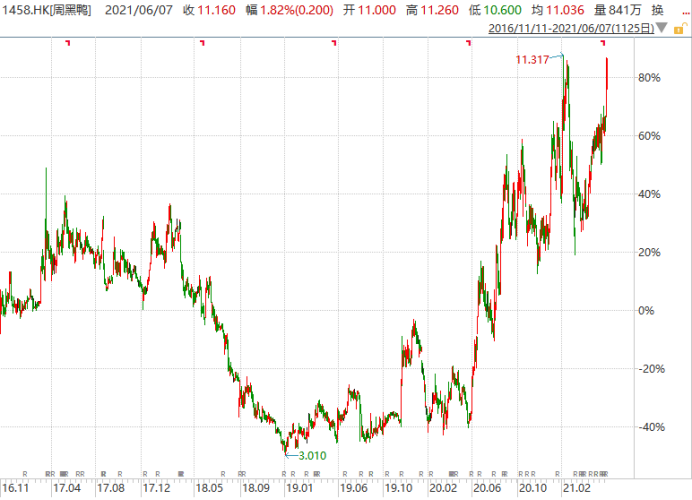Click the red corner marker nearest 19.06 gridline
Viewport: 692px width, 500px height.
click(x=334, y=43)
